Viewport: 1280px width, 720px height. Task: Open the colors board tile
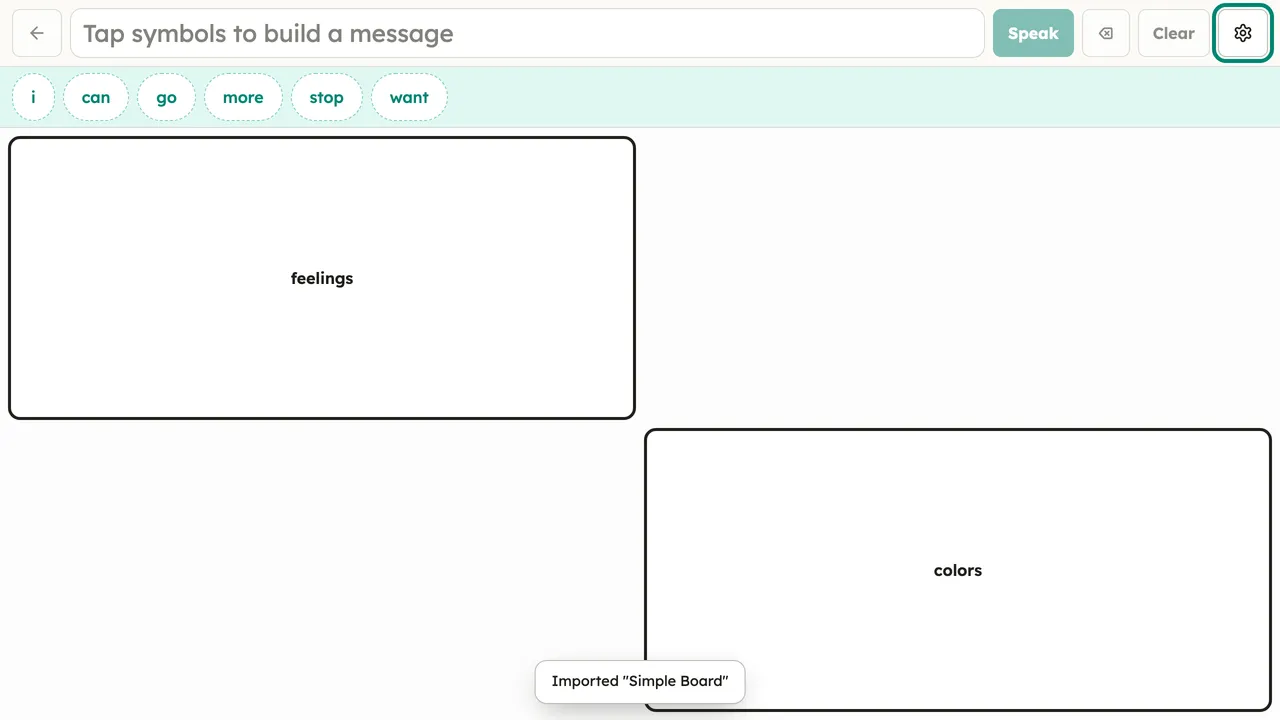(x=958, y=570)
